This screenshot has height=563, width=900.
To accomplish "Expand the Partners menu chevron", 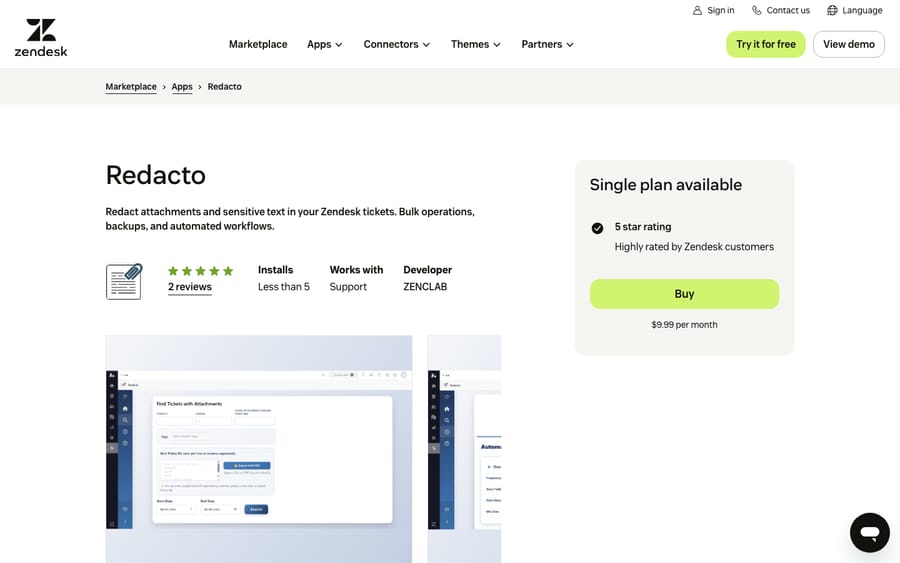I will coord(569,45).
